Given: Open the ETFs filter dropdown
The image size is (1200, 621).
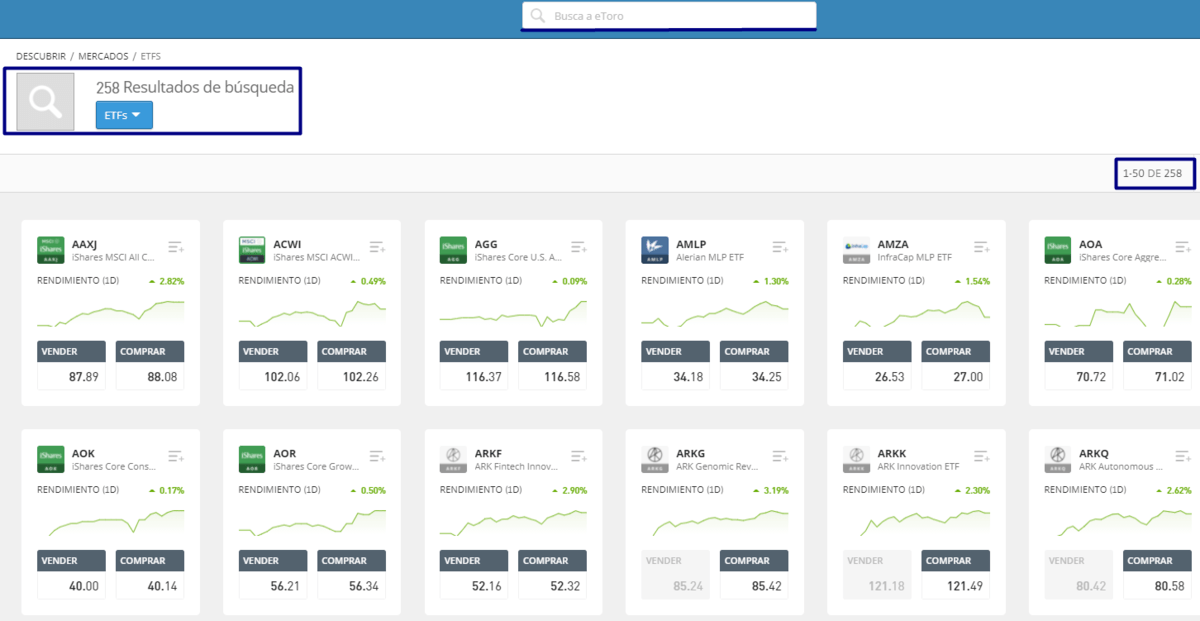Looking at the screenshot, I should pos(124,115).
